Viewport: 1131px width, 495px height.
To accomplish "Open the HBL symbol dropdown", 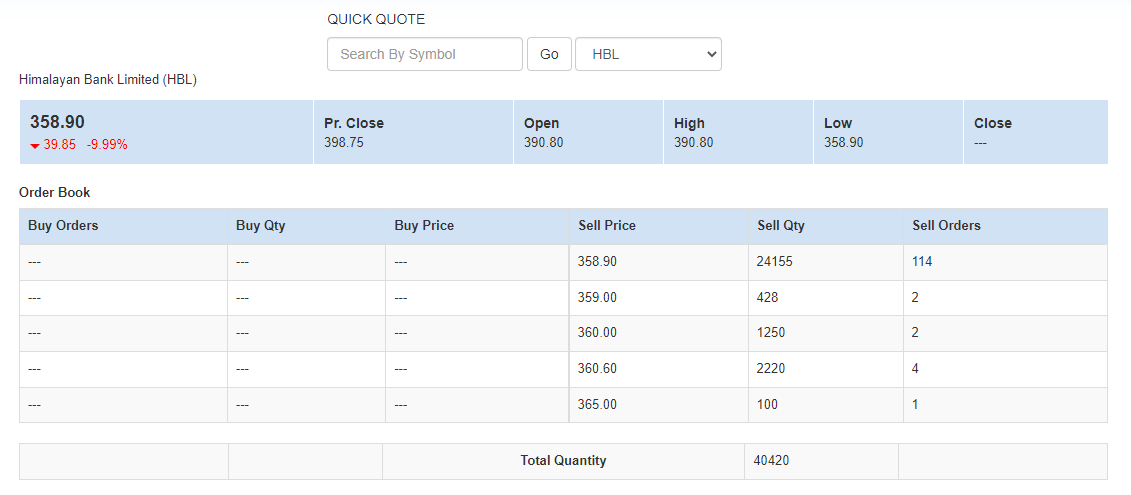I will [x=648, y=54].
